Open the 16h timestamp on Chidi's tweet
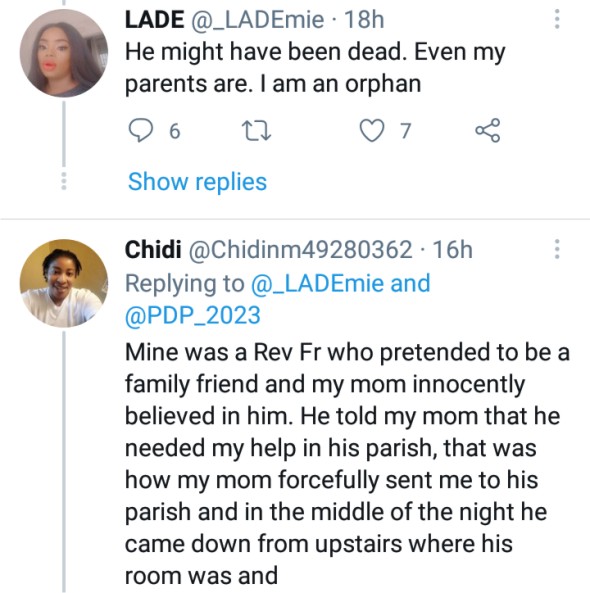The height and width of the screenshot is (593, 590). (x=453, y=250)
